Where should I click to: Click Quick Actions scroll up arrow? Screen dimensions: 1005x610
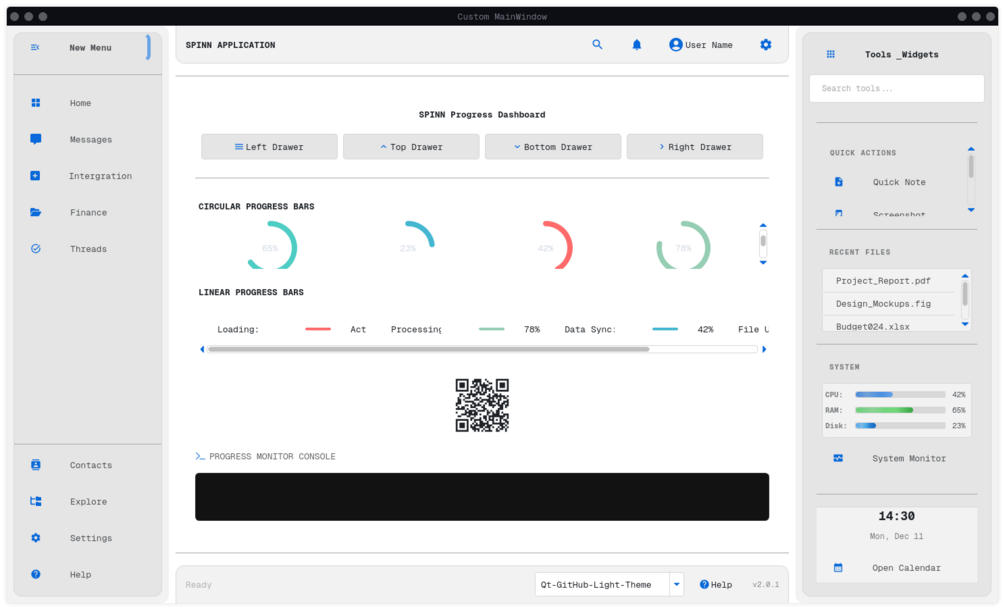click(971, 149)
